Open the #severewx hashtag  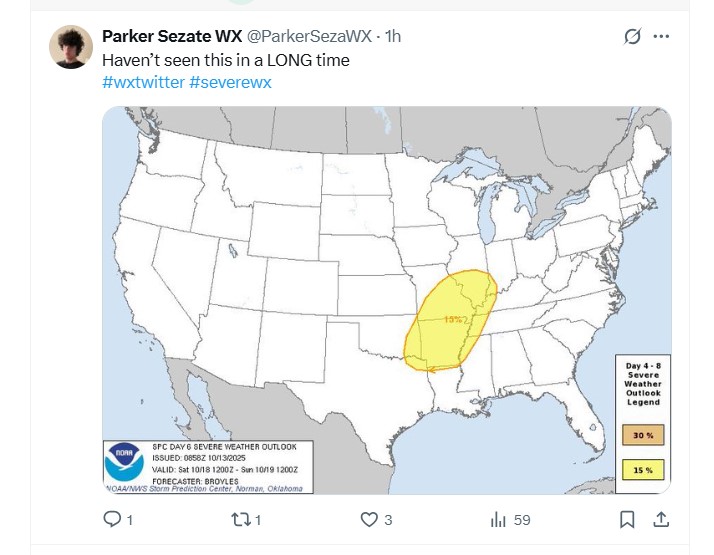pos(230,82)
